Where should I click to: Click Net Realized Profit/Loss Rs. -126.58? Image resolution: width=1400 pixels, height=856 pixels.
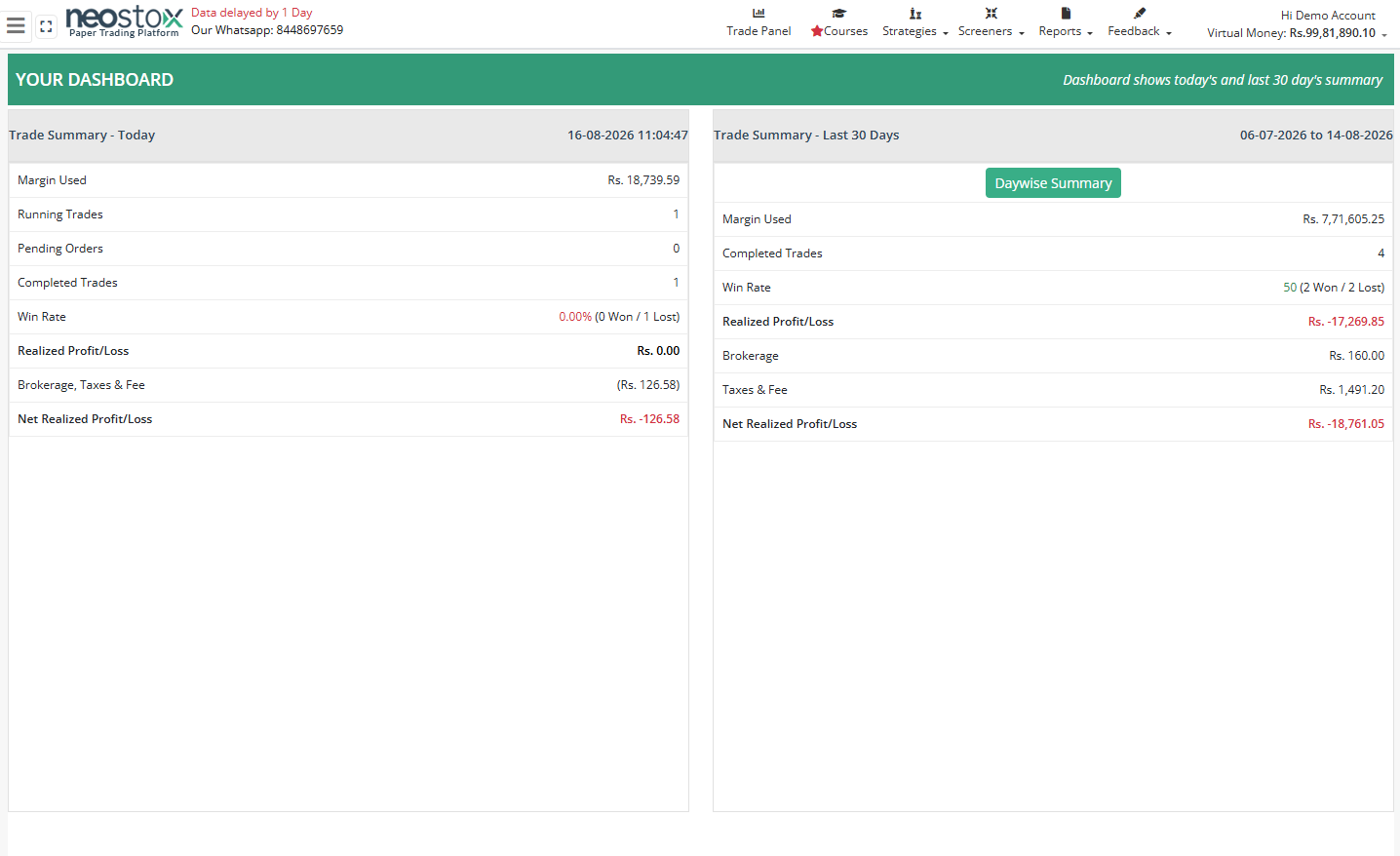pos(649,419)
